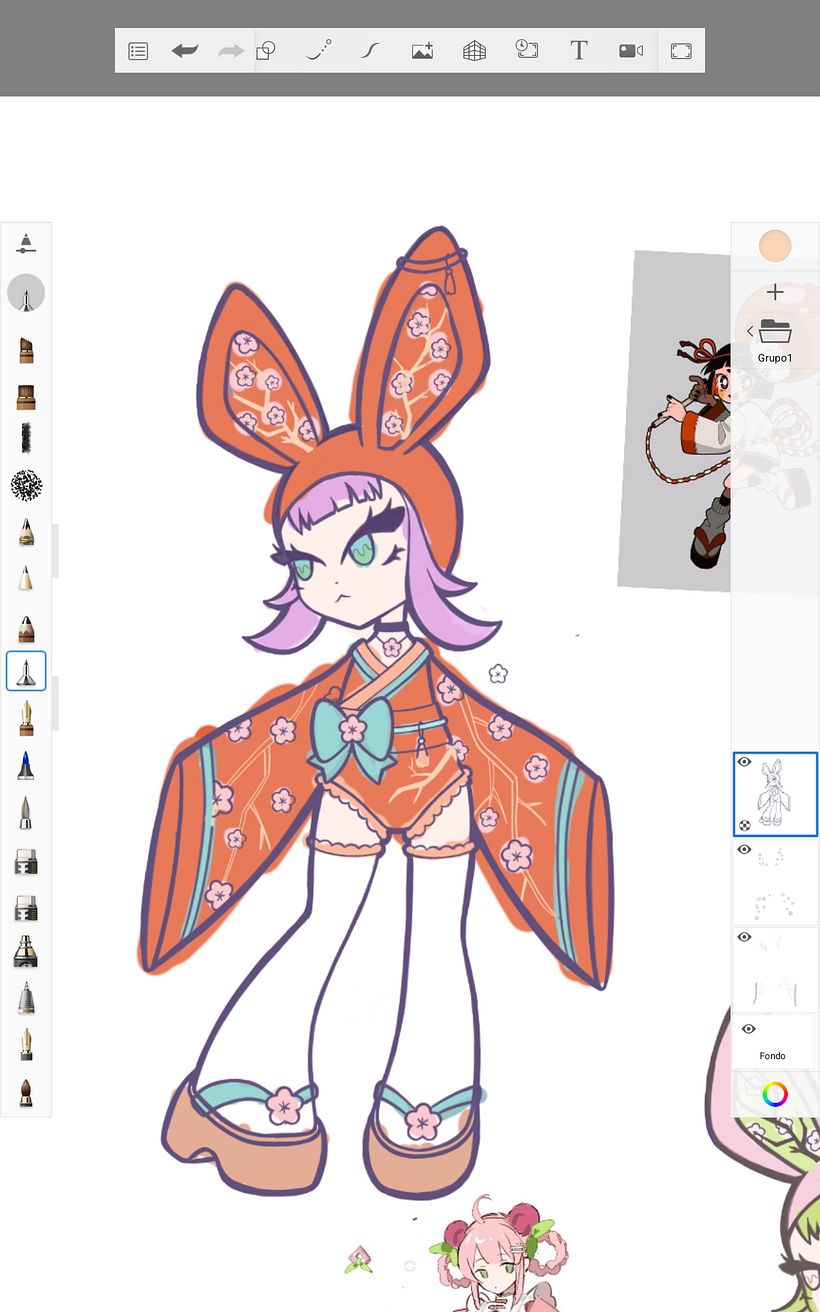Open current brush settings puck
The width and height of the screenshot is (820, 1312).
[x=26, y=293]
